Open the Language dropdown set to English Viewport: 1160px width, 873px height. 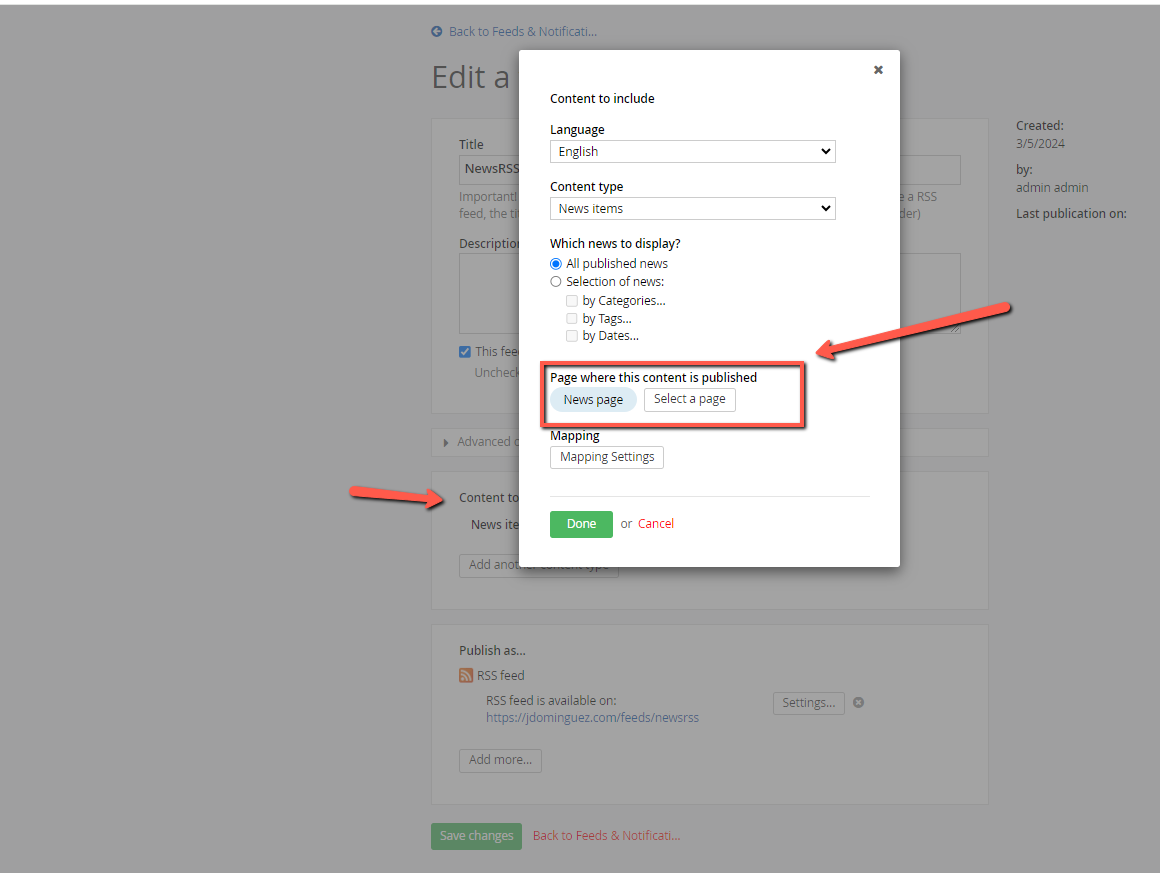[692, 152]
